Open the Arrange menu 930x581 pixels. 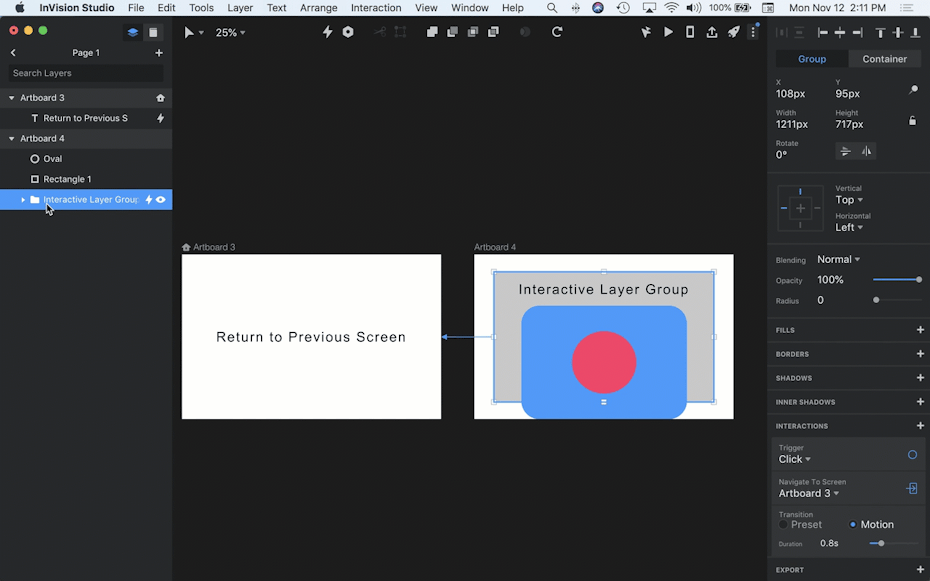[x=318, y=8]
